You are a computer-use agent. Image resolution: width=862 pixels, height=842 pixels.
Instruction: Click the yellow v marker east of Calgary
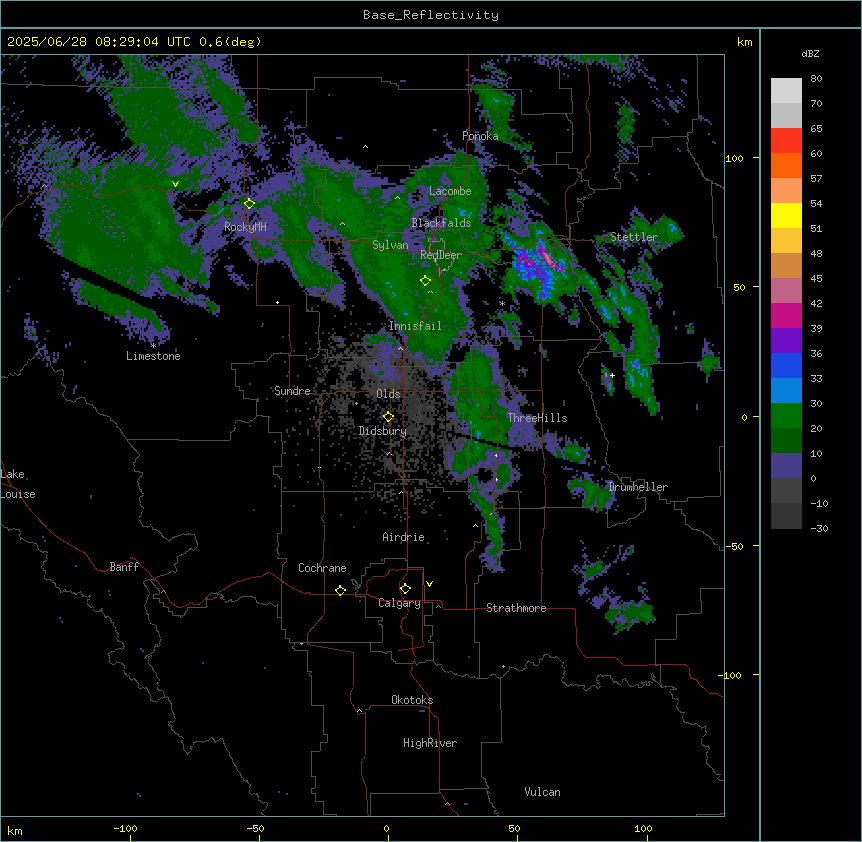click(429, 584)
